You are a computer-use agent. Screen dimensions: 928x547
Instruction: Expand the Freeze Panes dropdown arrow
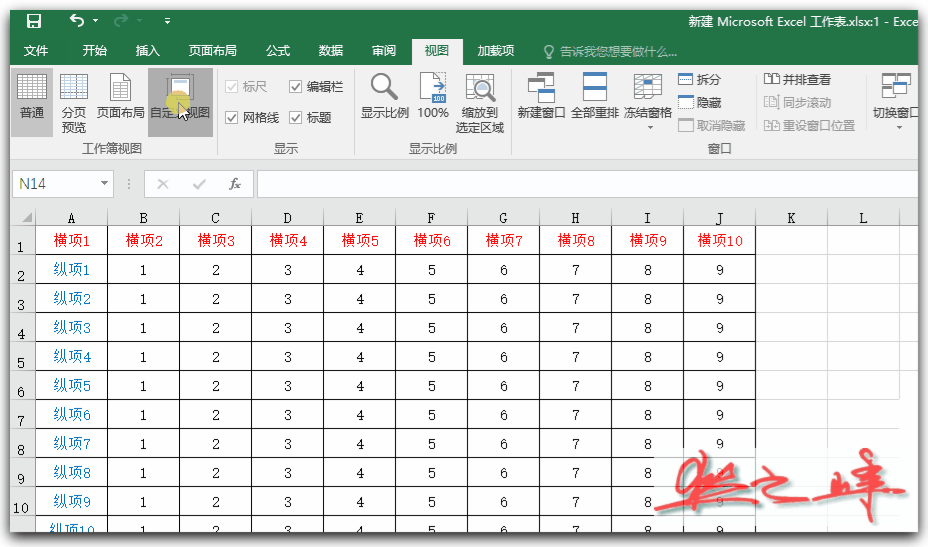coord(650,128)
